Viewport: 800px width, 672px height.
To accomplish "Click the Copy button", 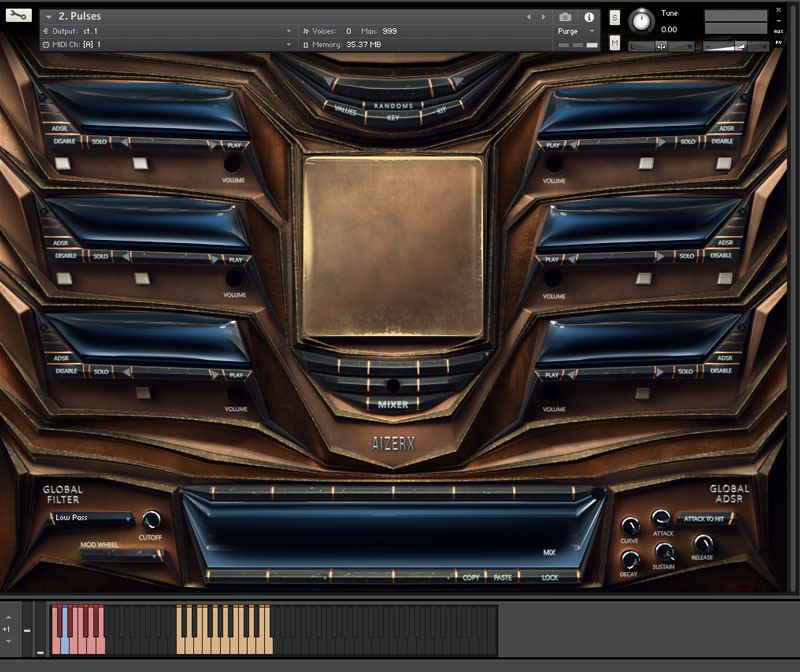I will 471,577.
